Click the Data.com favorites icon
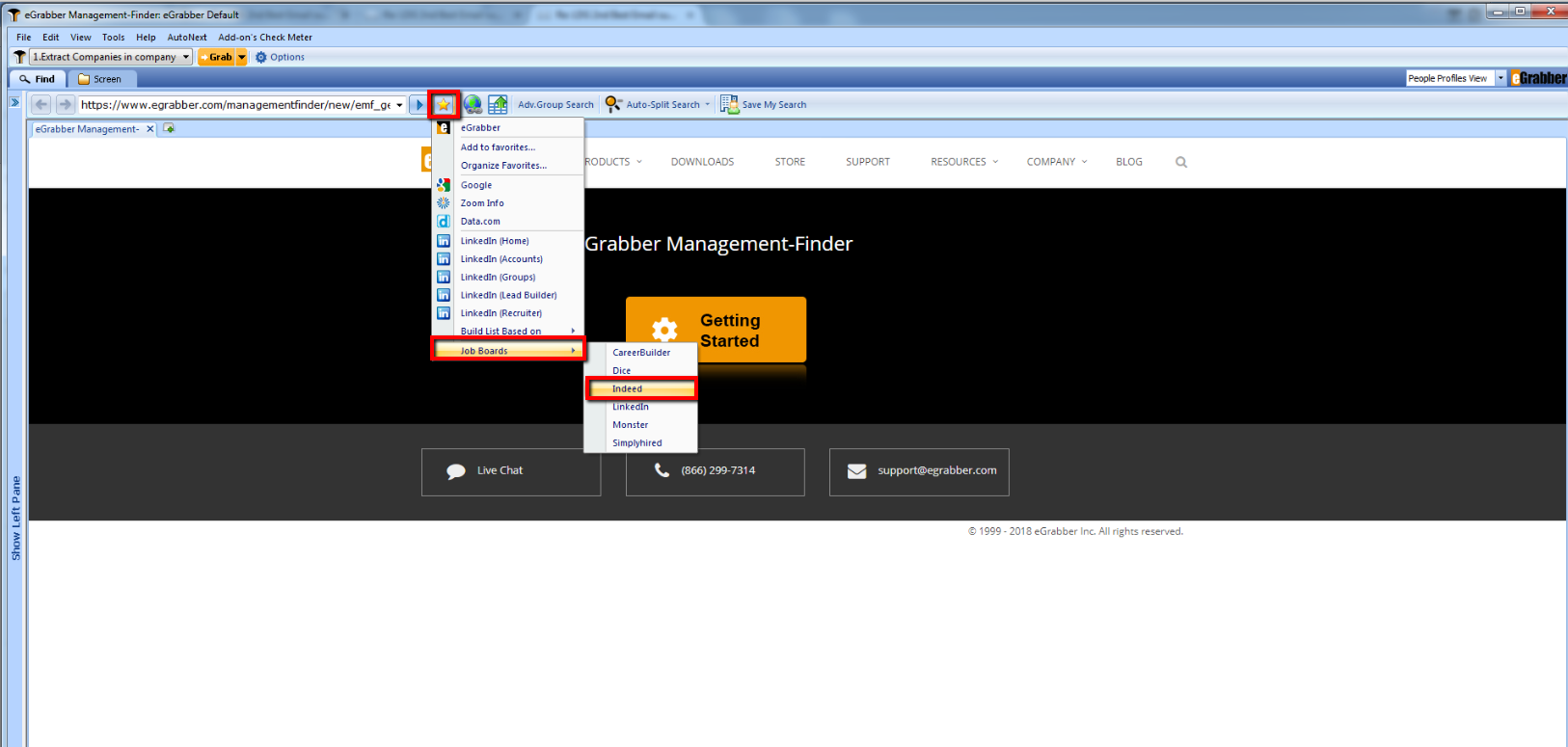1568x747 pixels. point(444,222)
